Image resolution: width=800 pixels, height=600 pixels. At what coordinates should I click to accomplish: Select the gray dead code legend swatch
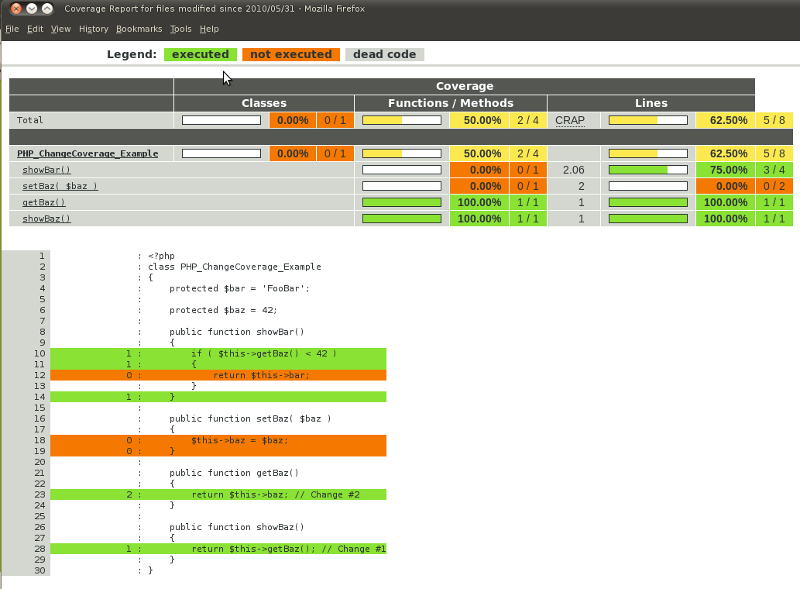pos(384,54)
